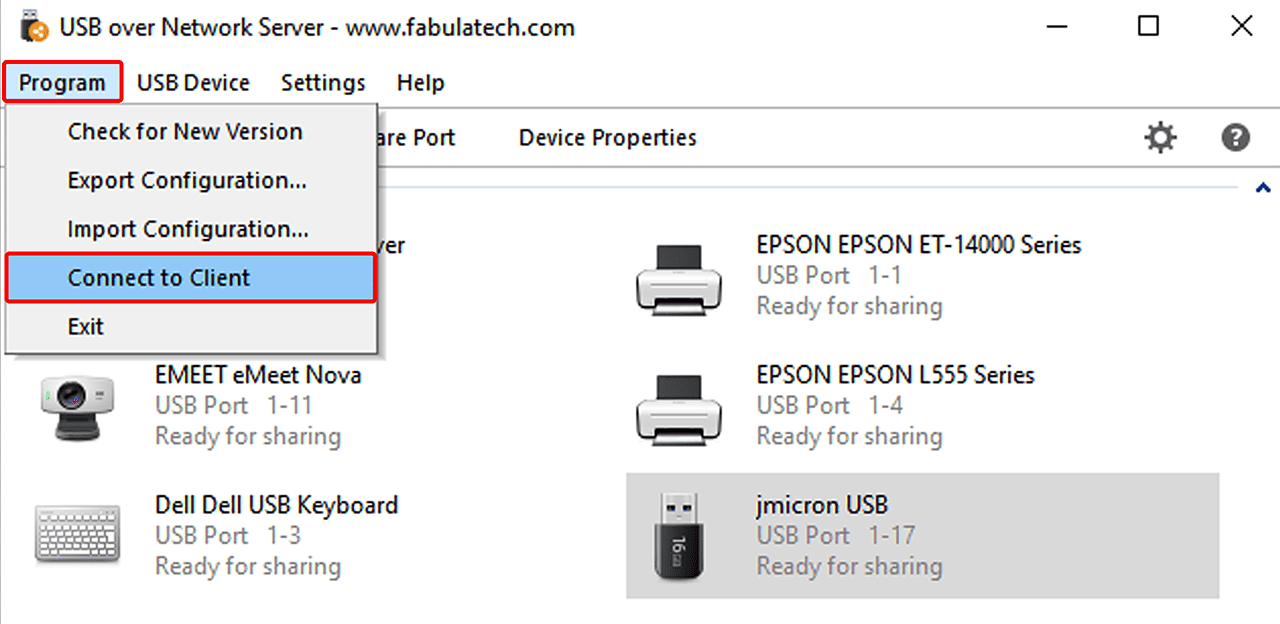This screenshot has height=624, width=1280.
Task: Open the Settings menu
Action: coord(323,82)
